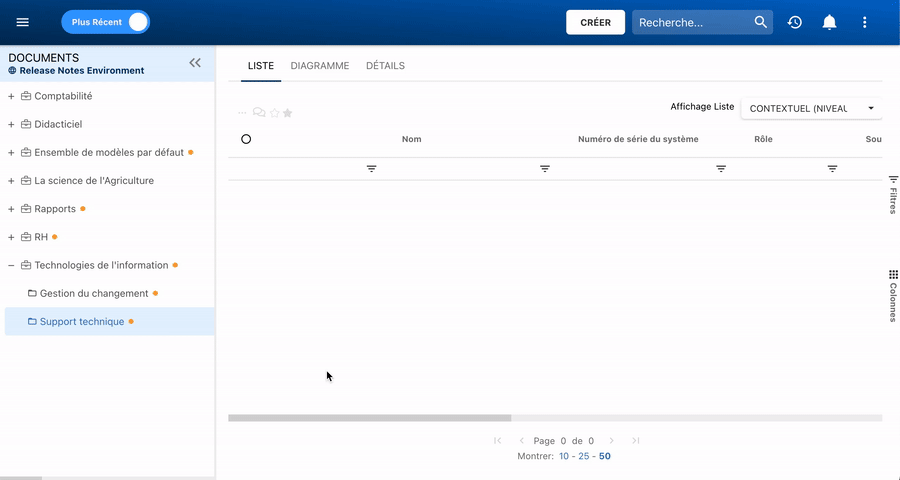Select the RH folder label

point(41,237)
